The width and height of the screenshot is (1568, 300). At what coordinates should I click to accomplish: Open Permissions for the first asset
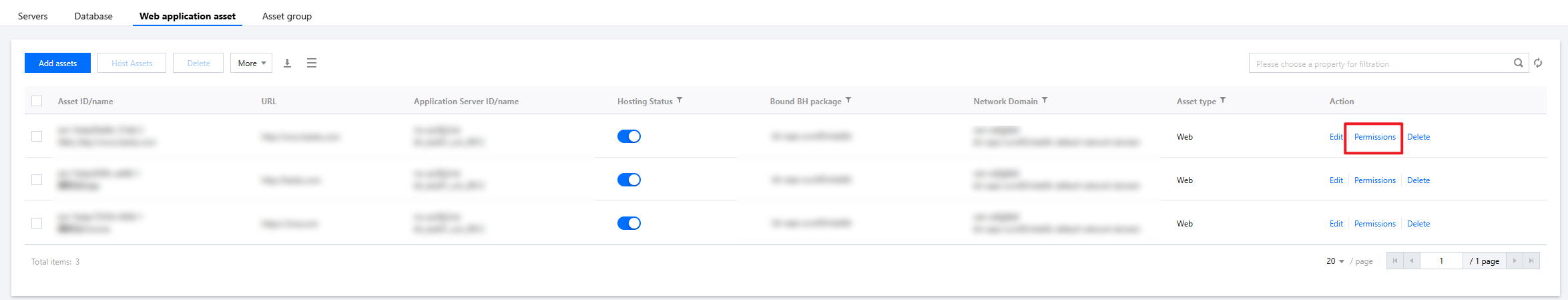1374,137
